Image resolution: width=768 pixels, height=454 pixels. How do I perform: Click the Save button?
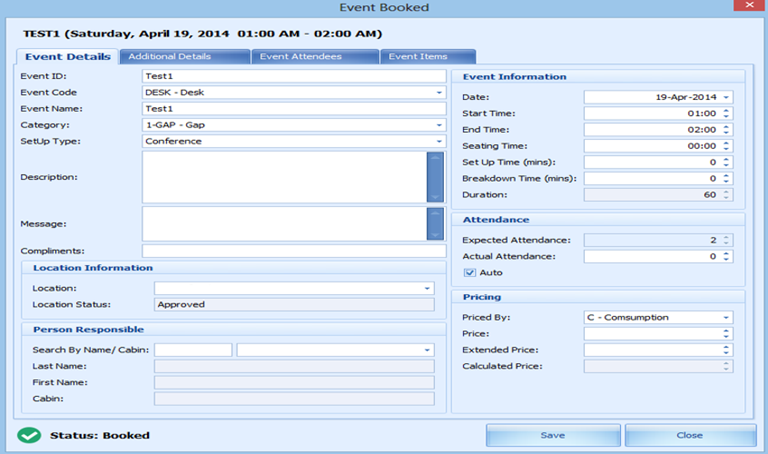[x=553, y=435]
